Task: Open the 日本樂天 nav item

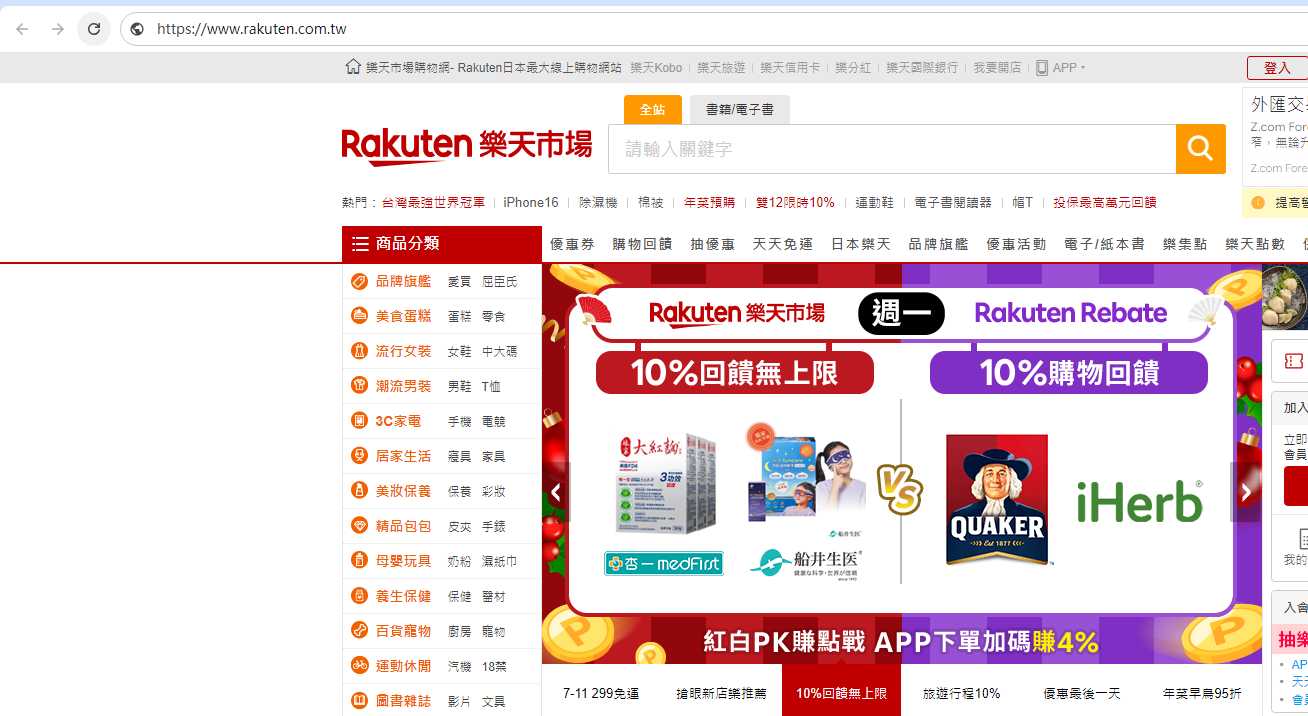Action: click(861, 244)
